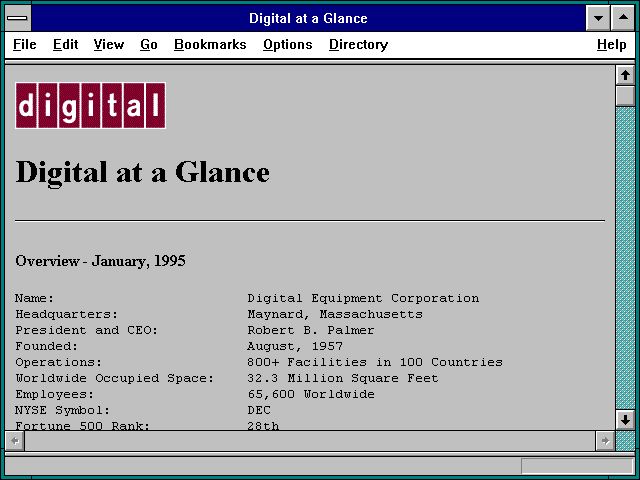Screen dimensions: 640x480
Task: Open the Help menu
Action: click(611, 44)
